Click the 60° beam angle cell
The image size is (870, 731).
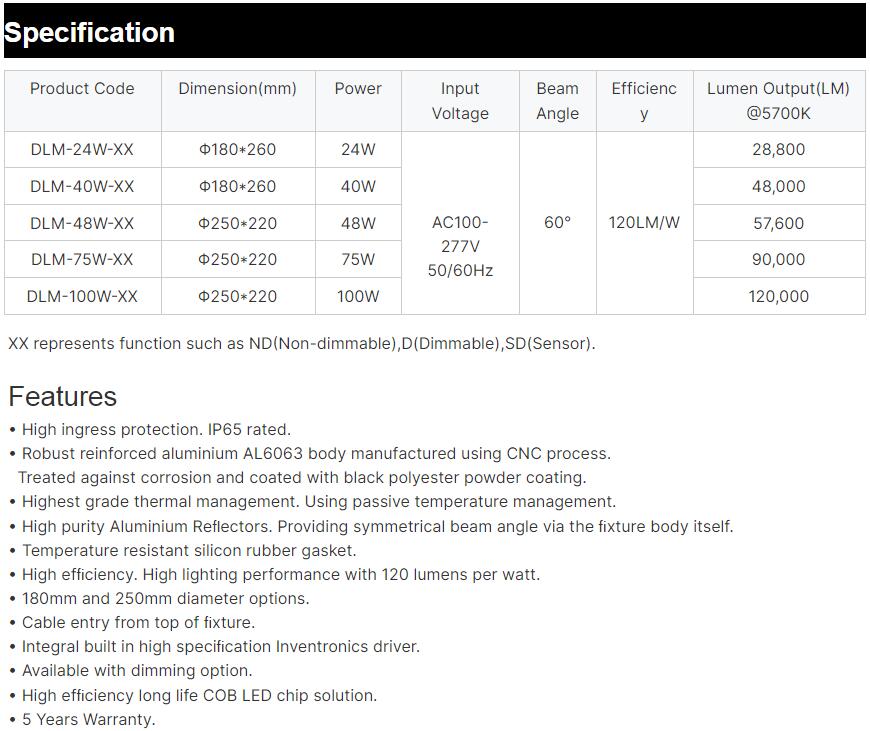click(x=557, y=223)
